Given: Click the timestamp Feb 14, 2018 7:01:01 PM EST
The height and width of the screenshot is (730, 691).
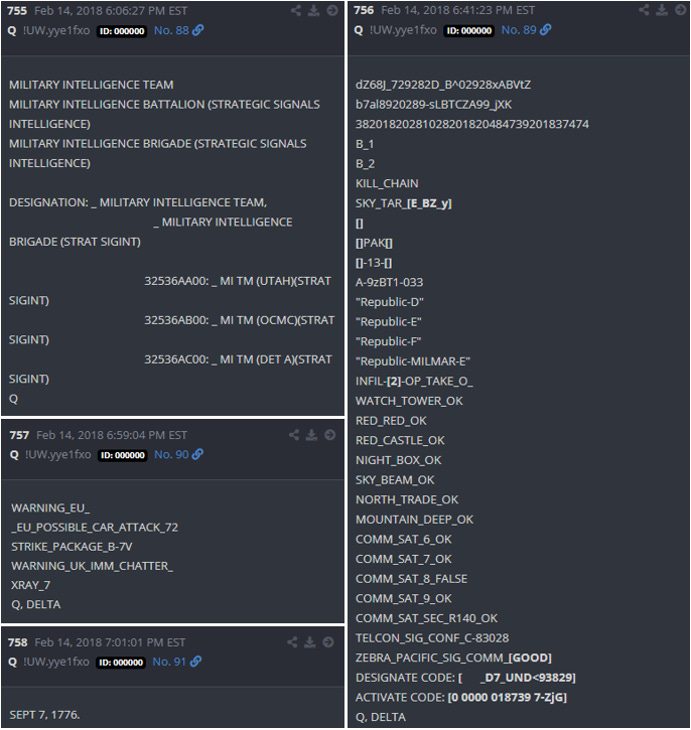Looking at the screenshot, I should 110,642.
